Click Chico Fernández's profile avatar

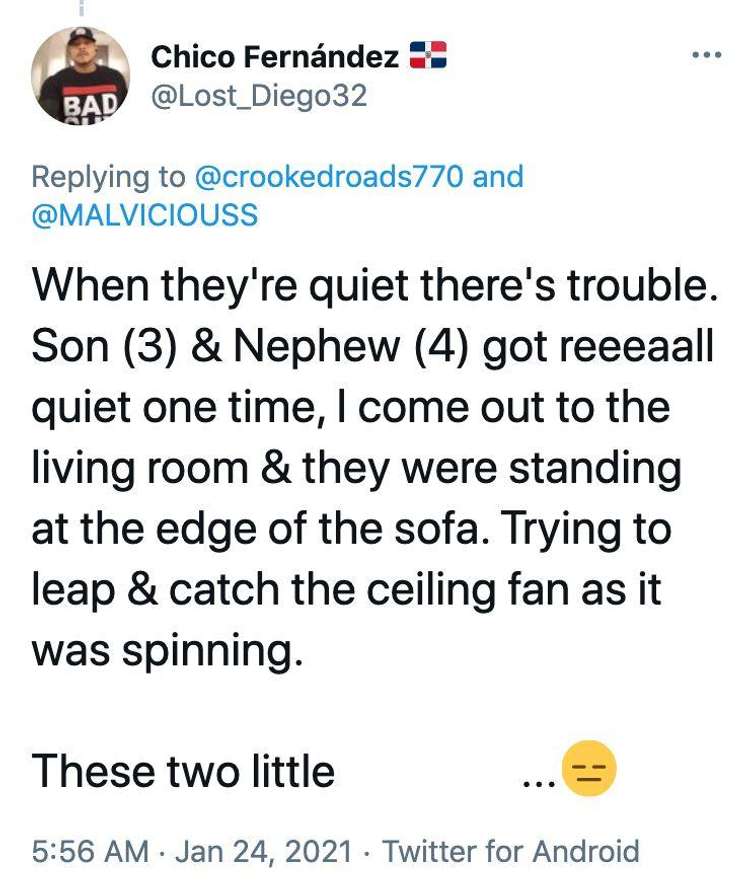tap(80, 75)
